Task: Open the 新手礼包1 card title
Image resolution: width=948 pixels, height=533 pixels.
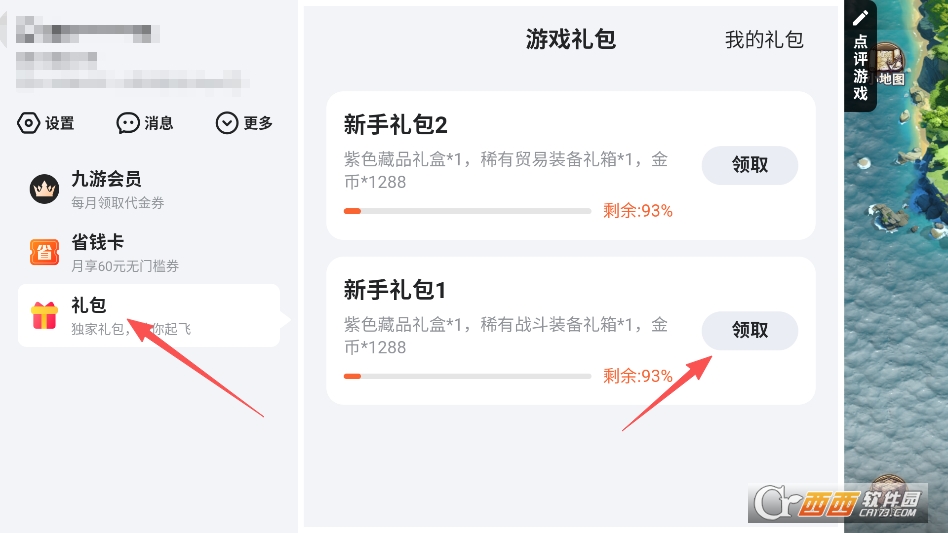Action: coord(395,290)
